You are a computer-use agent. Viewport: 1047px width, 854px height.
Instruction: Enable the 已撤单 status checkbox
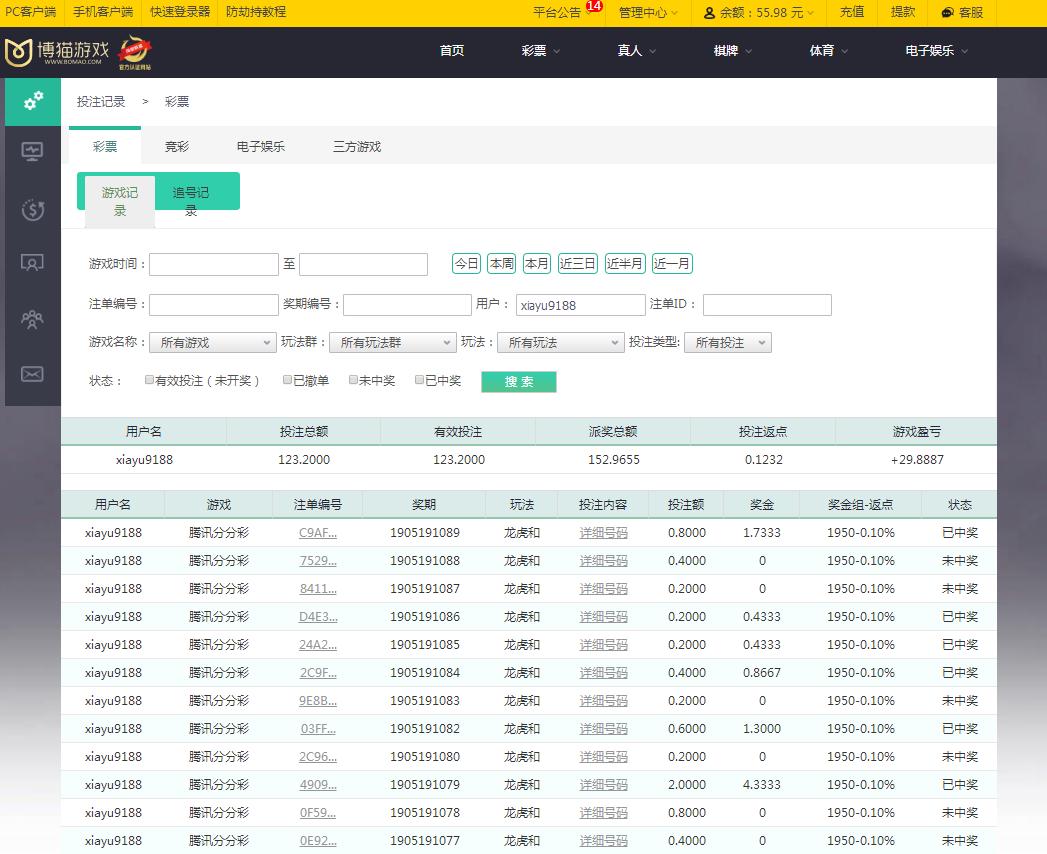click(288, 381)
